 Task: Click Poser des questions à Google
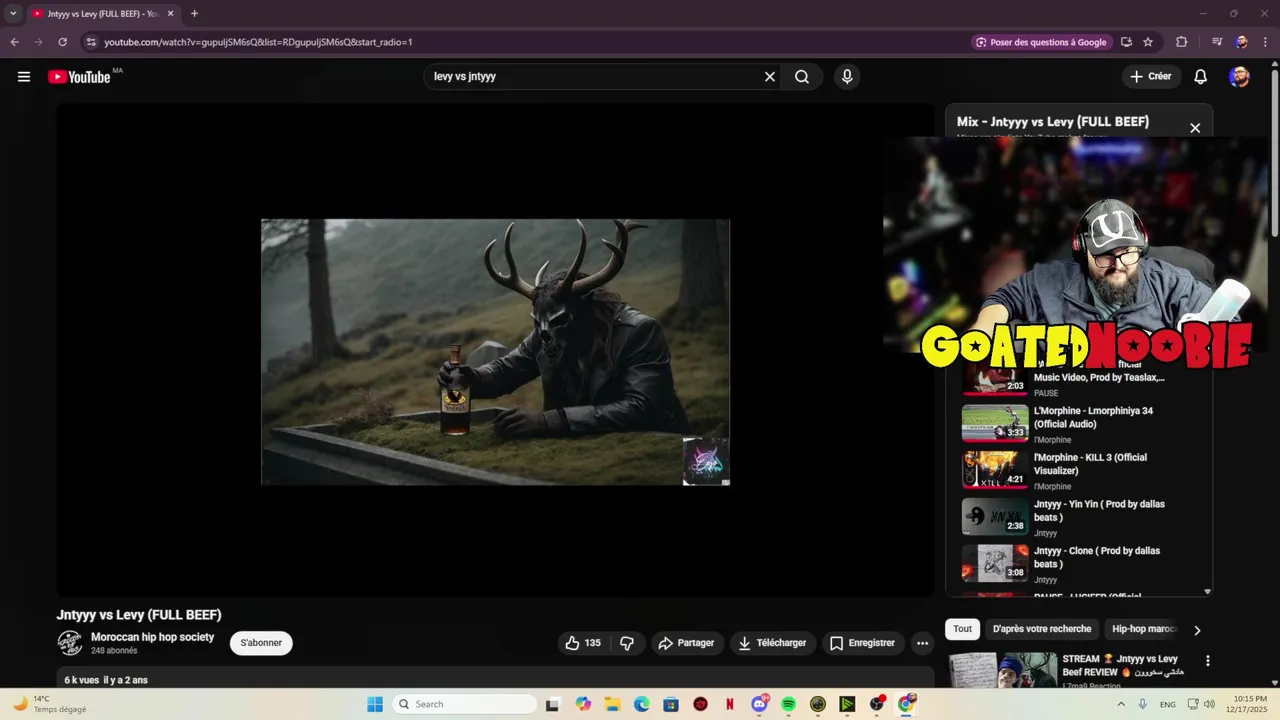tap(1041, 42)
